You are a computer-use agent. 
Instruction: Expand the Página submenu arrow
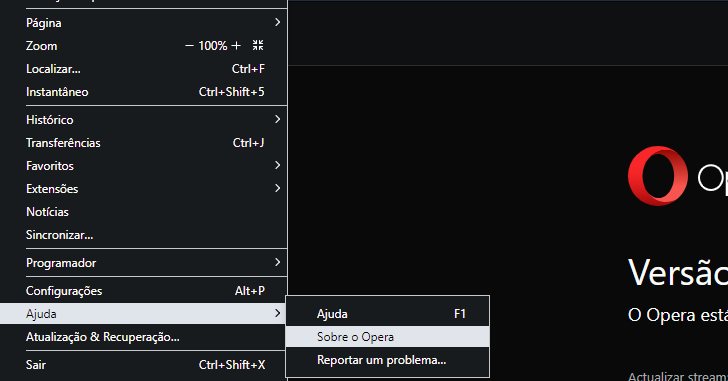277,22
